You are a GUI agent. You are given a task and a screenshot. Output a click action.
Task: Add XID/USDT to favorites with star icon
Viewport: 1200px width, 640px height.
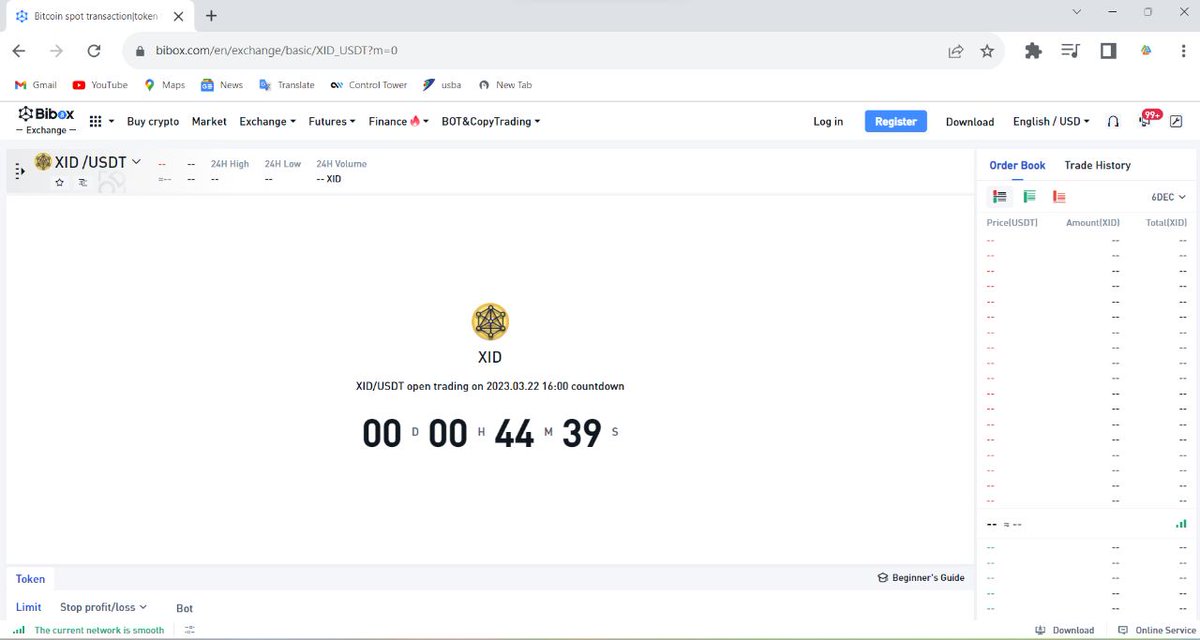pyautogui.click(x=59, y=183)
